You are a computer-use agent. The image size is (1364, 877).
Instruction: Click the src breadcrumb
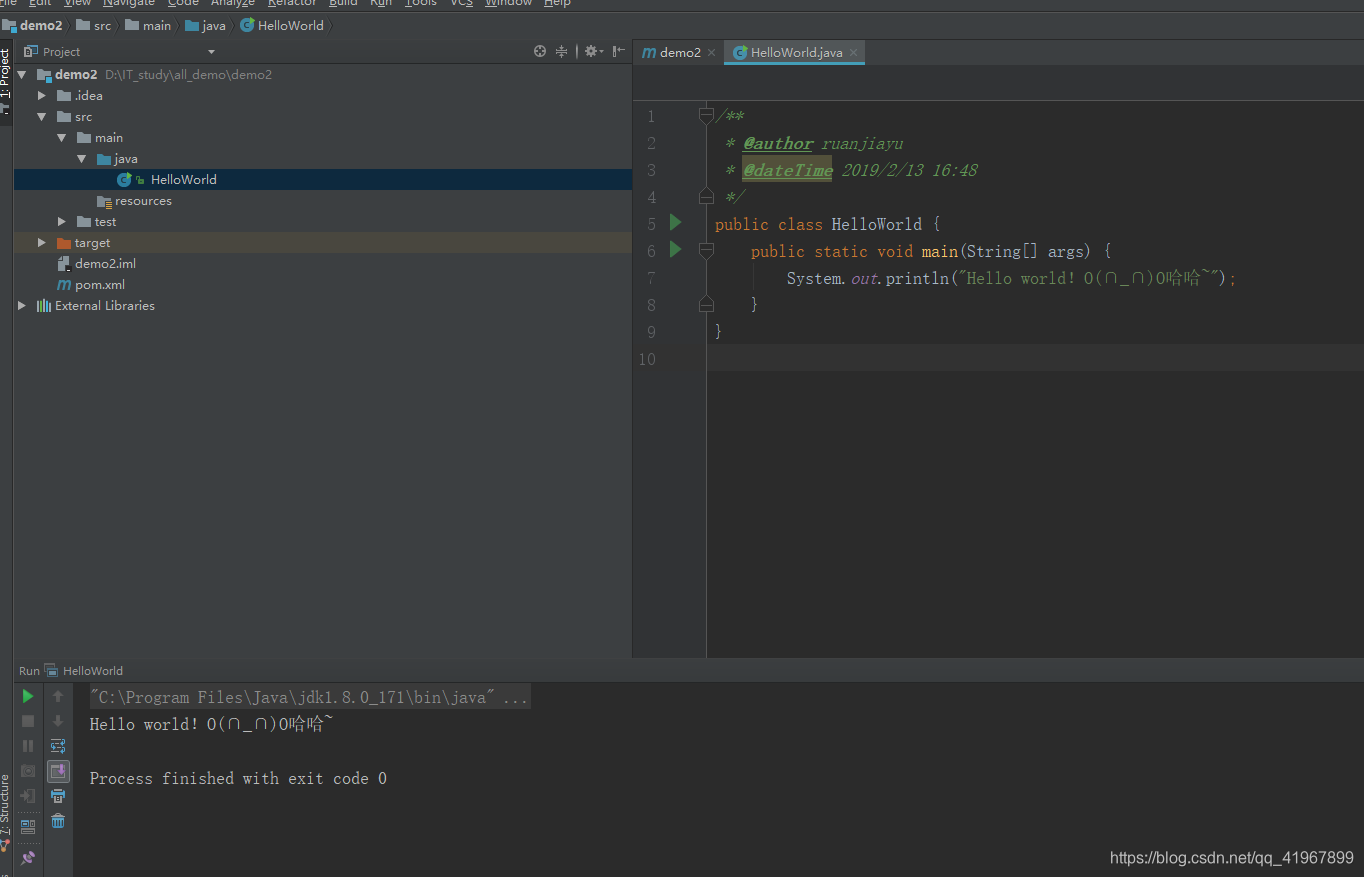[x=93, y=25]
